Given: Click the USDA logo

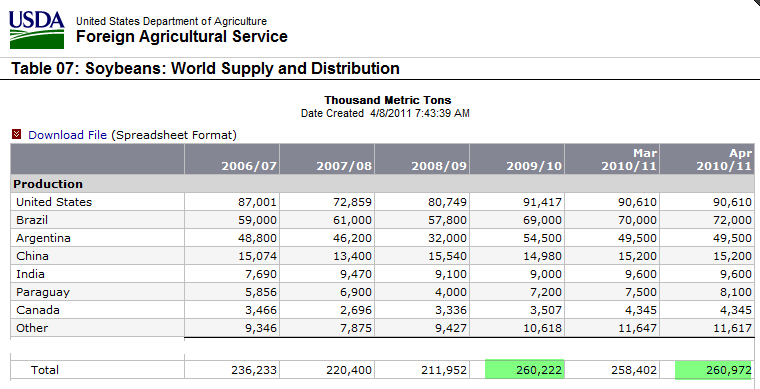Looking at the screenshot, I should [36, 30].
